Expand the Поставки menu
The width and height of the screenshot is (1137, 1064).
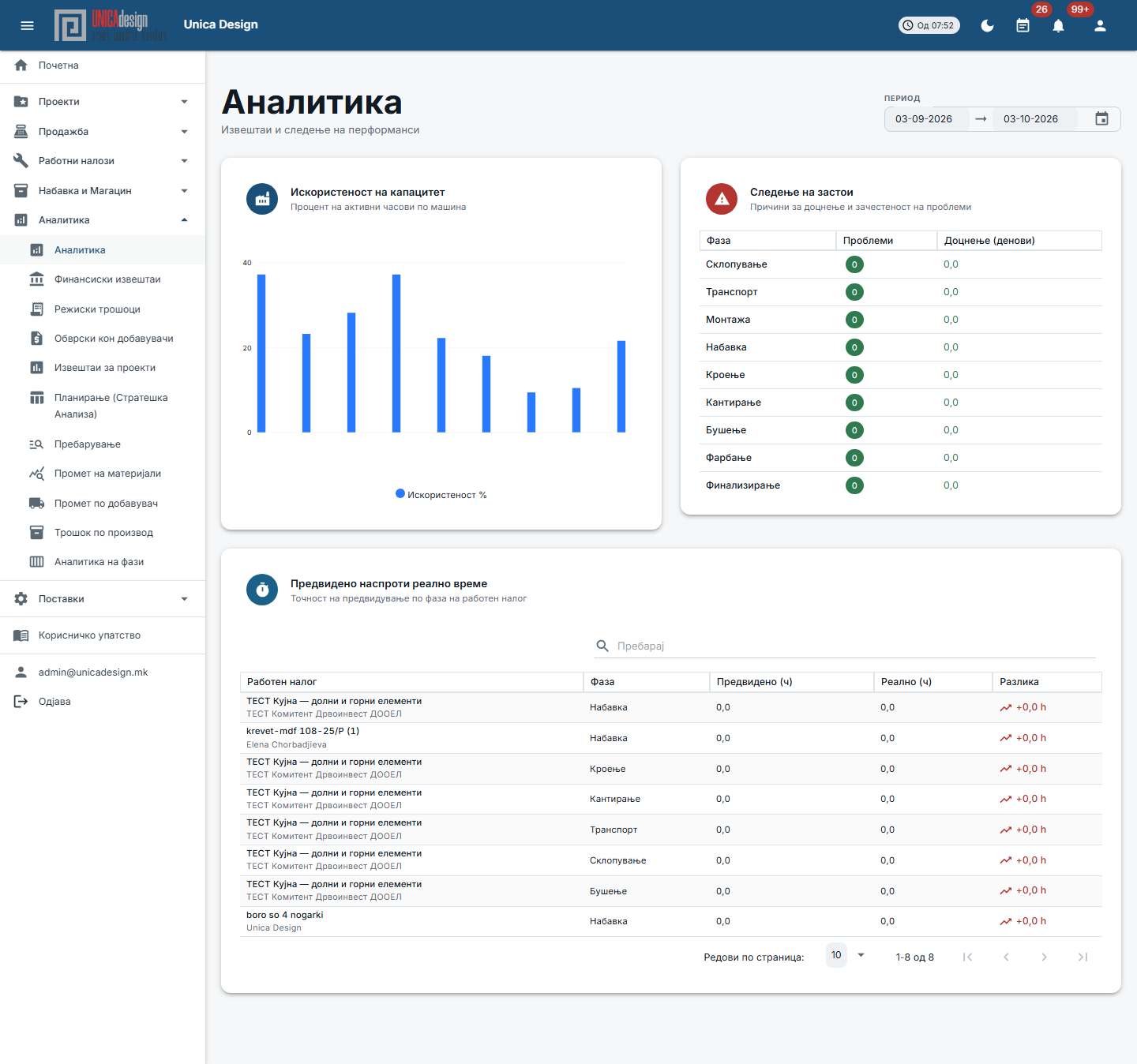tap(103, 599)
